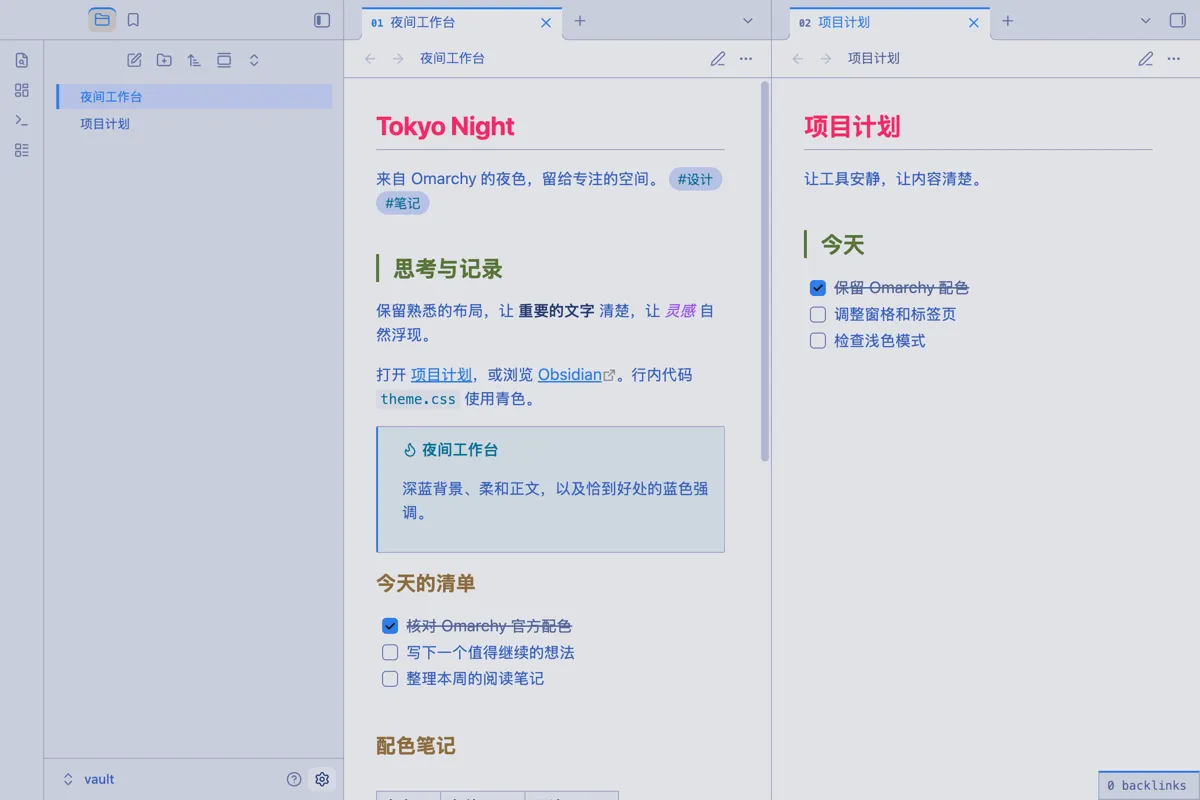Toggle the right sidebar
Screen dimensions: 1200x800
[1177, 20]
